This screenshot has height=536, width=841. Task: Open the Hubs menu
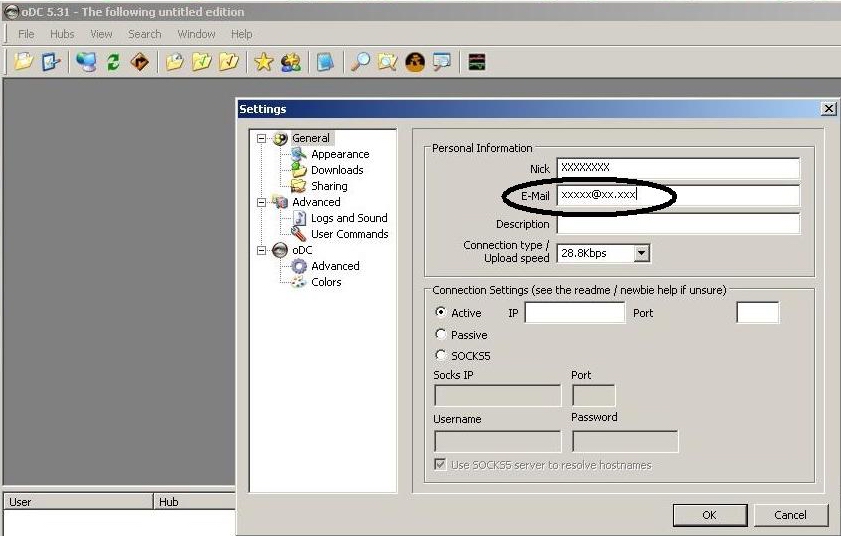tap(62, 34)
